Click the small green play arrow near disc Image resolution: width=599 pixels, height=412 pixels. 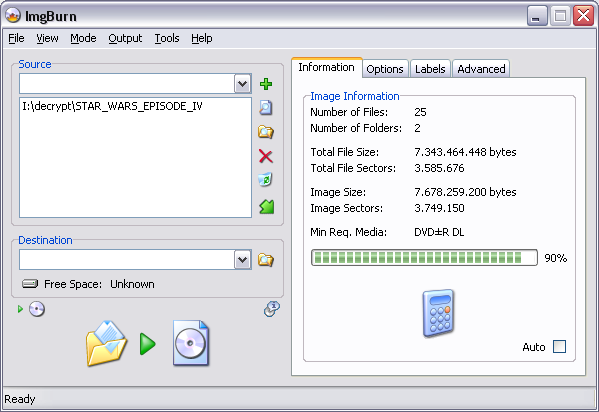(20, 309)
